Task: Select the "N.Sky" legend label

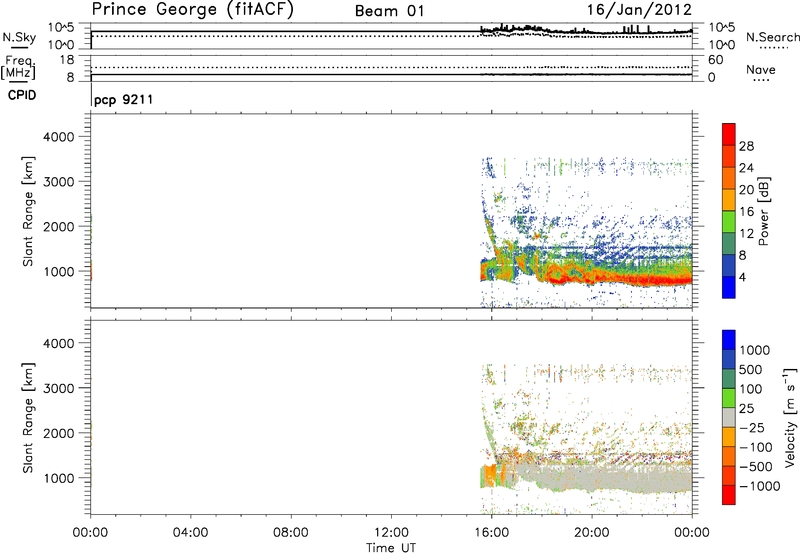Action: pyautogui.click(x=19, y=37)
